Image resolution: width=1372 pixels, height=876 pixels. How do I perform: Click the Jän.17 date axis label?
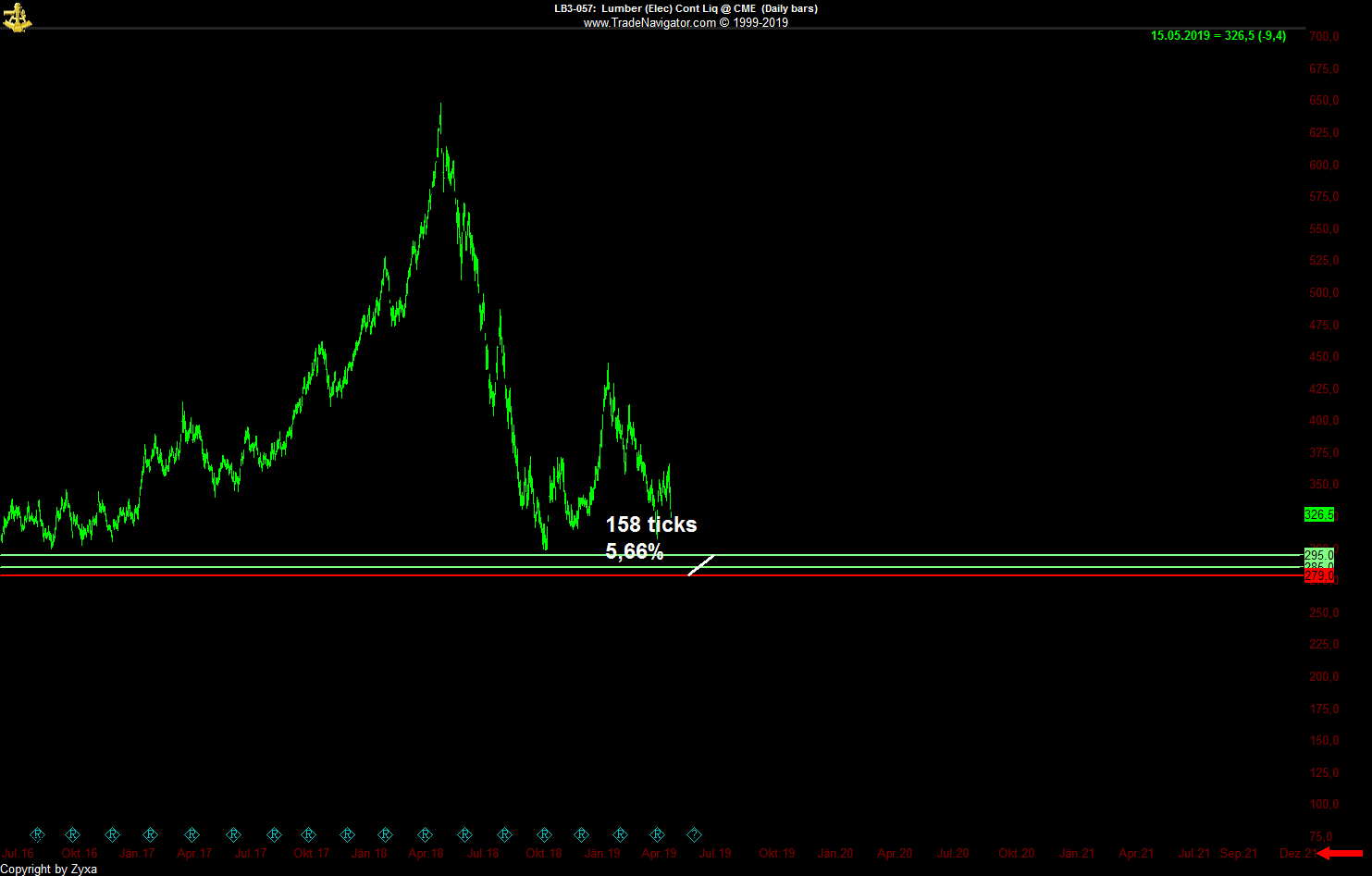coord(137,853)
